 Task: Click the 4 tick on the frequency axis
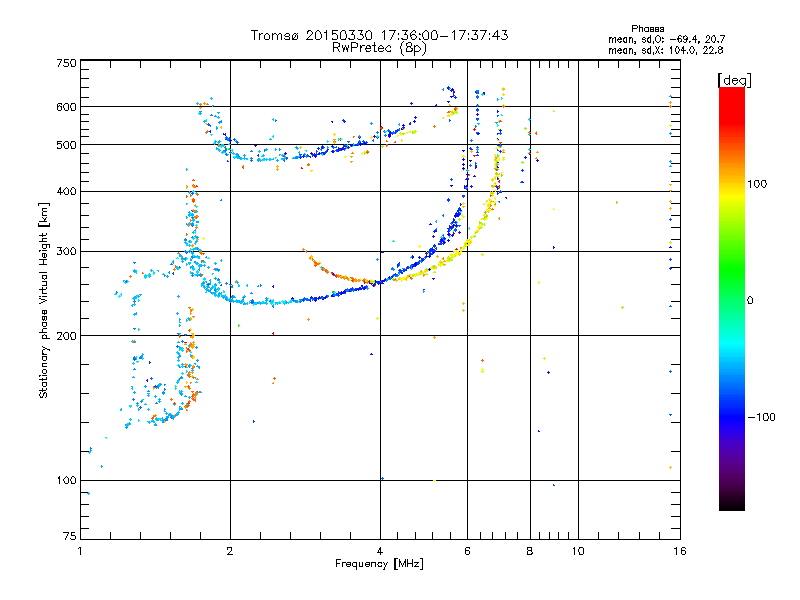(x=380, y=551)
